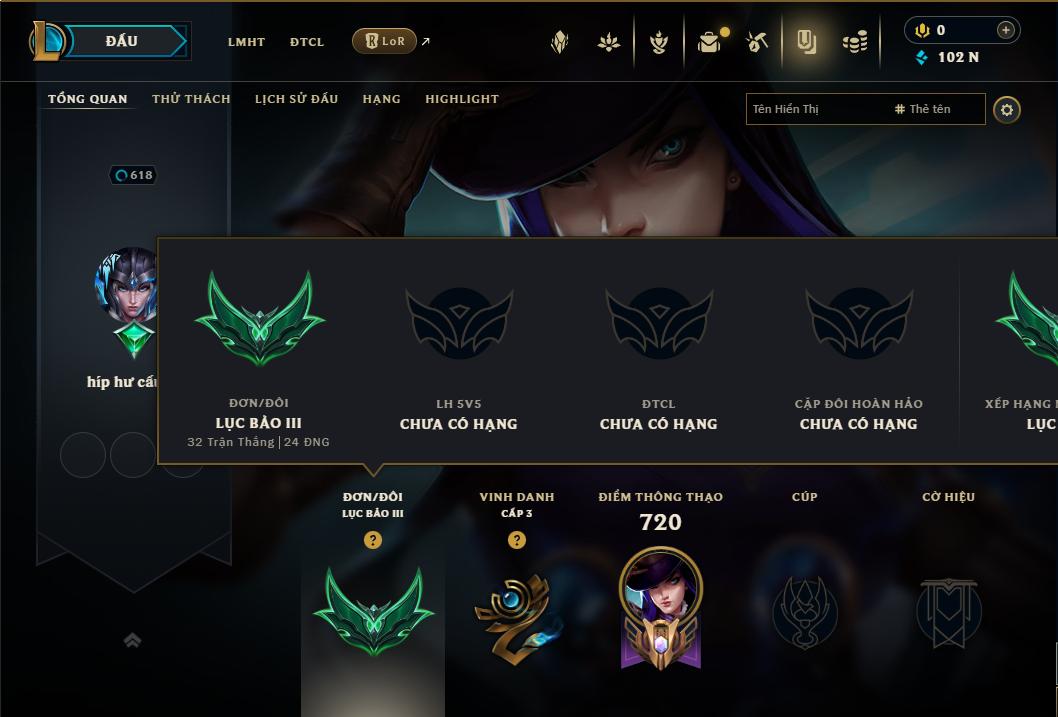Open the profile icon in top bar
Image resolution: width=1058 pixels, height=717 pixels.
[806, 42]
